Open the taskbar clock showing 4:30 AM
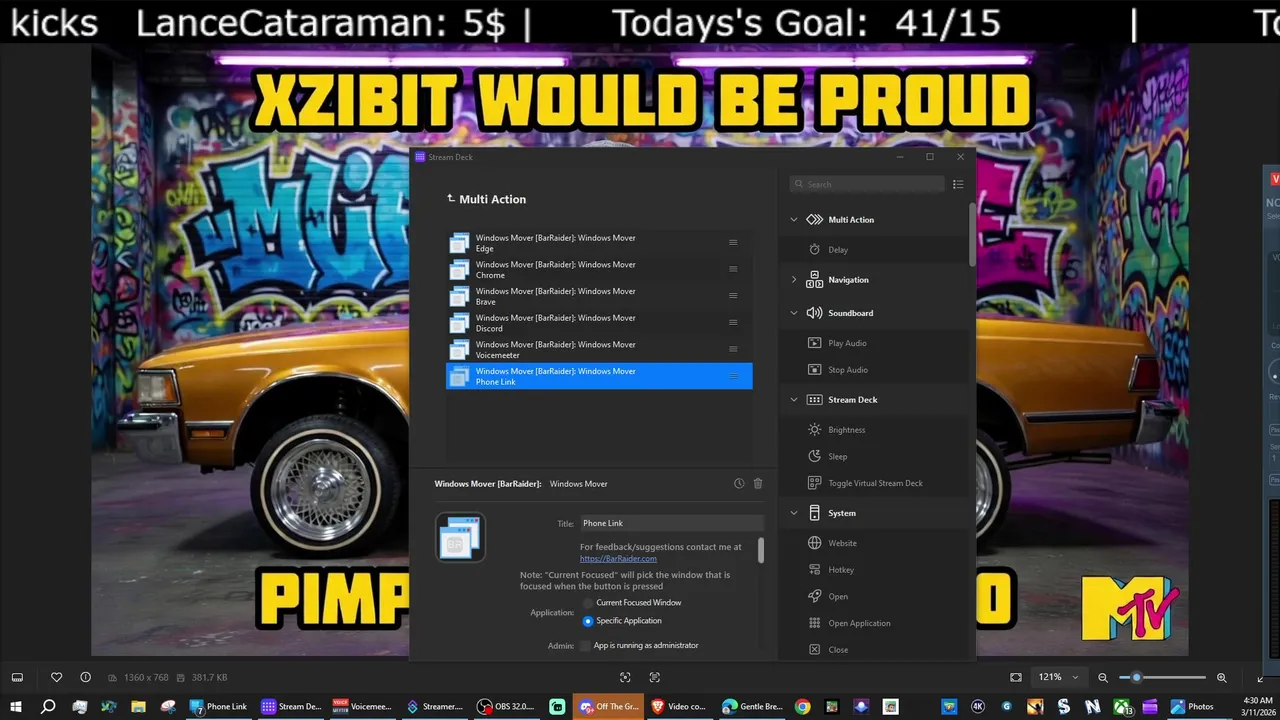This screenshot has height=720, width=1280. pos(1258,706)
